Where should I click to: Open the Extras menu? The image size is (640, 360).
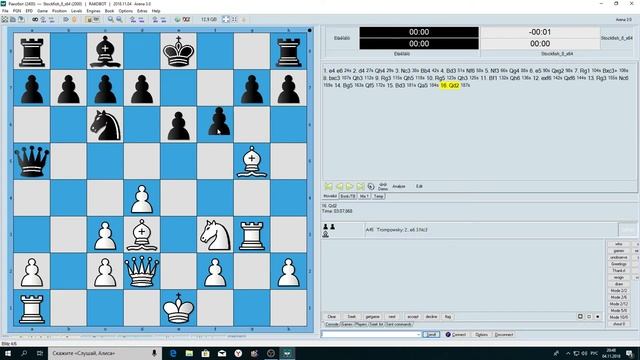(x=142, y=11)
